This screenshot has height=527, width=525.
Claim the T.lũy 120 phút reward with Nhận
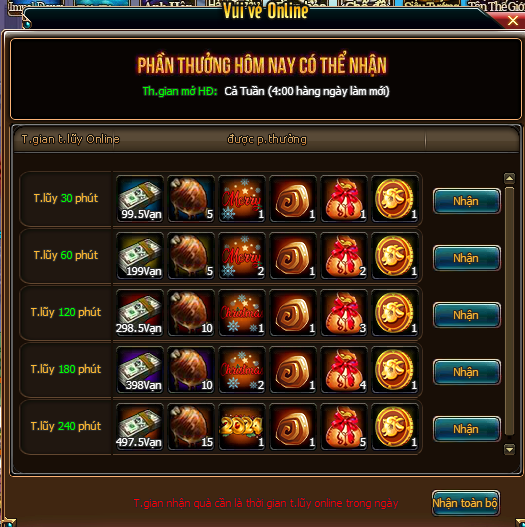[467, 315]
